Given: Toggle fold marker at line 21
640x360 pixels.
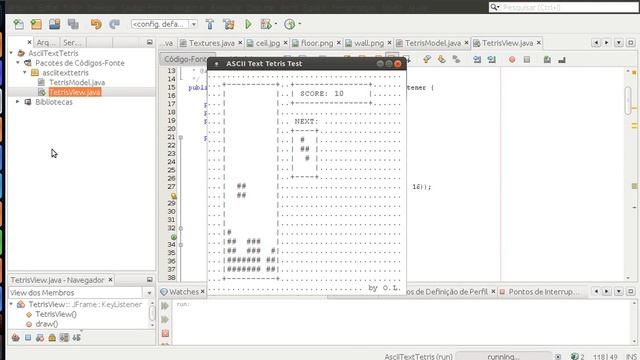Looking at the screenshot, I should 181,138.
